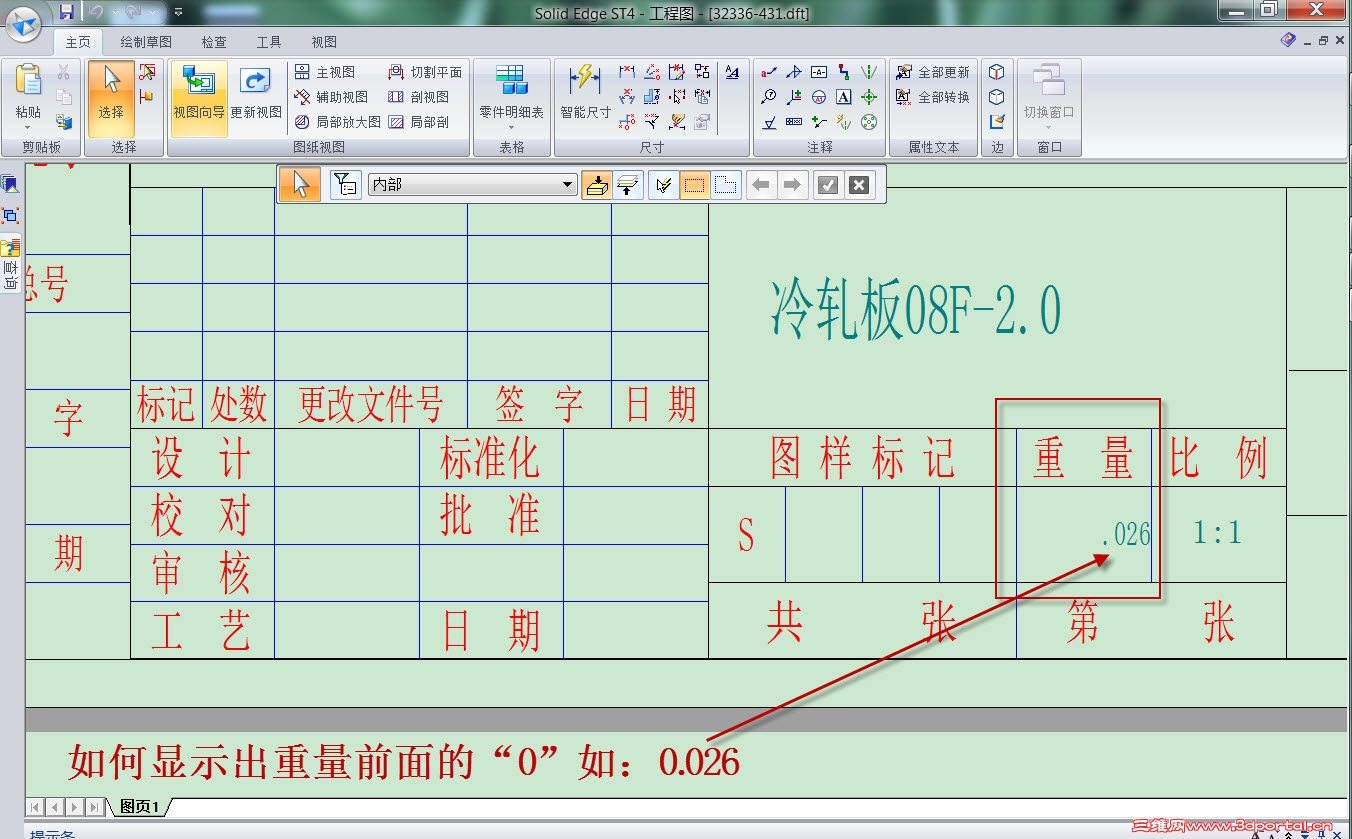Expand the 零件明细表 dropdown arrow
This screenshot has height=839, width=1352.
511,128
